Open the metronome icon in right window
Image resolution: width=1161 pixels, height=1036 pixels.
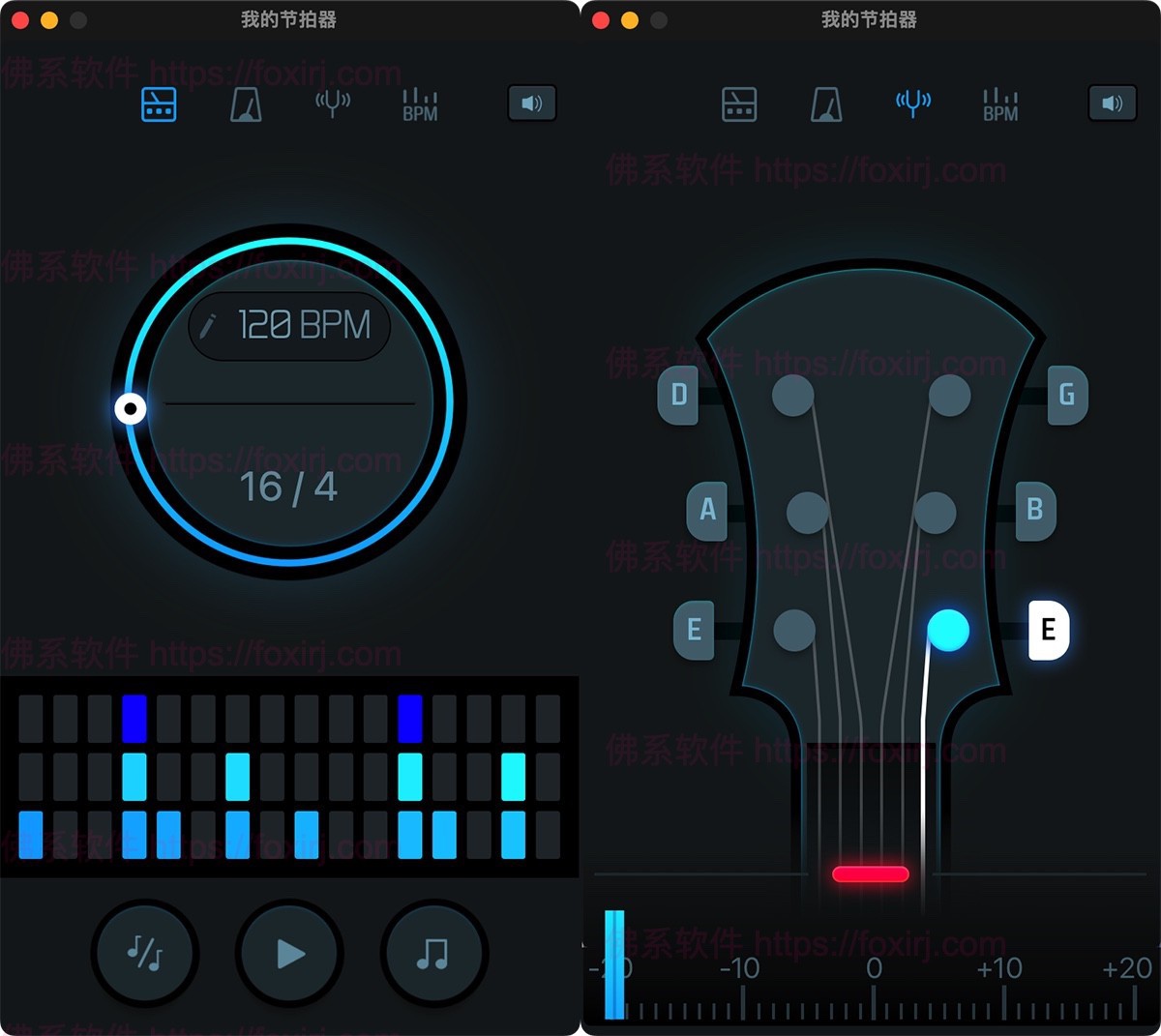pos(826,104)
